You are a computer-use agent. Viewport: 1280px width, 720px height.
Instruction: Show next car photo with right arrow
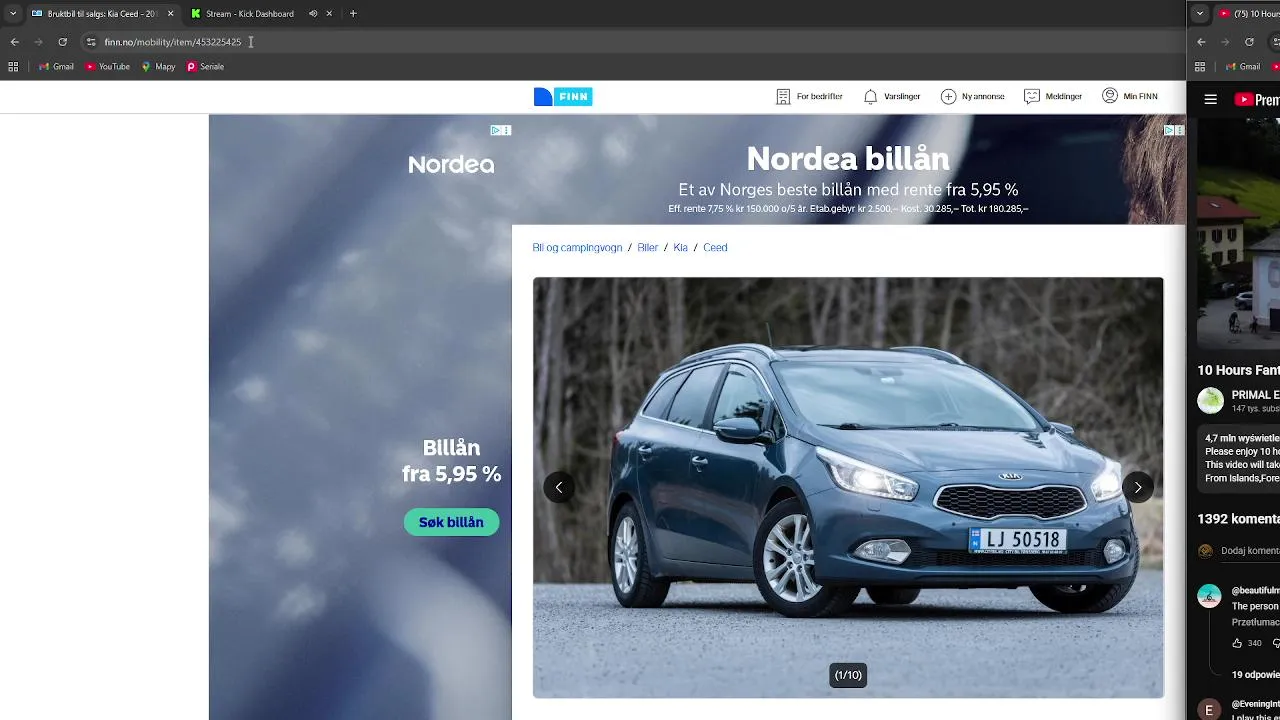pos(1137,487)
